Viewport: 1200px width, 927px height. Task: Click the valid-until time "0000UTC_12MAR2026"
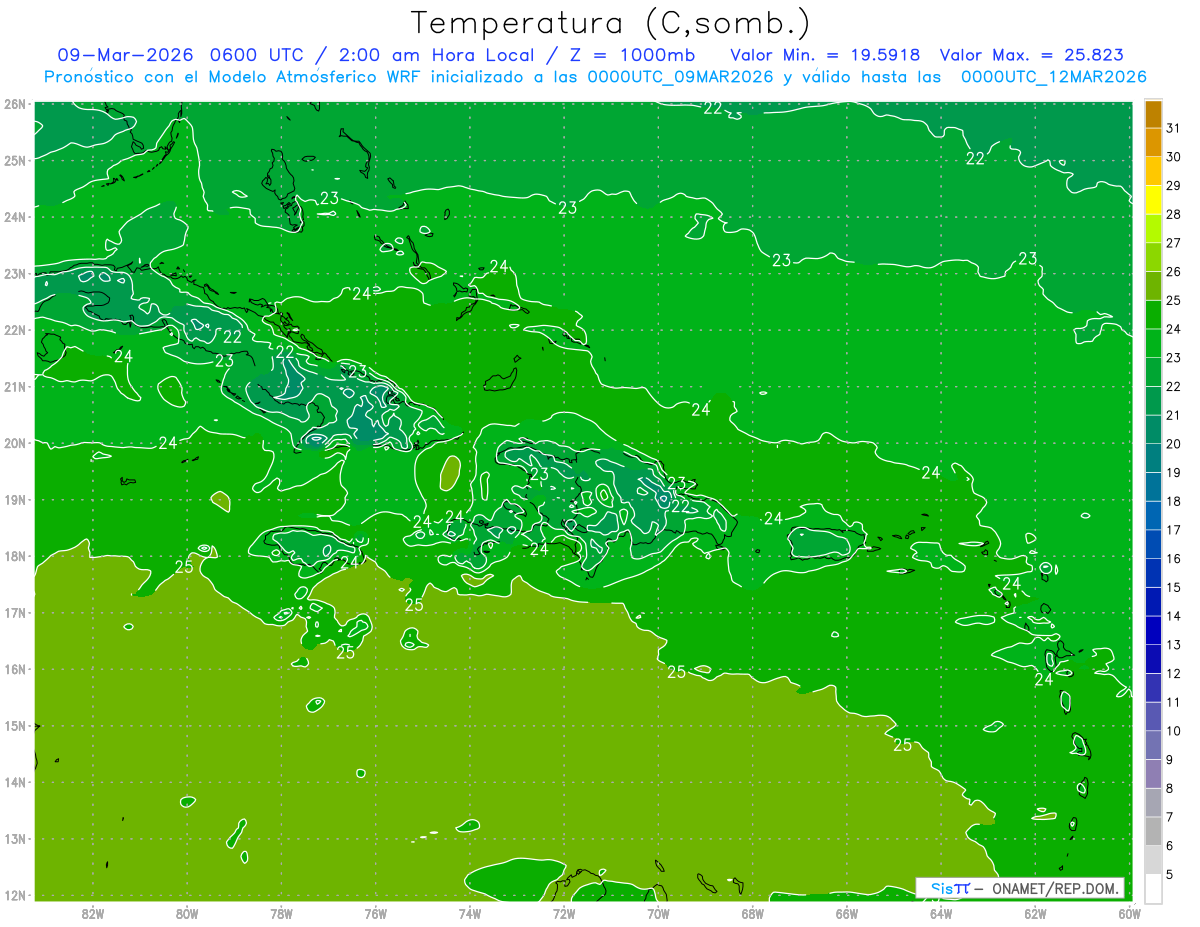pos(1053,77)
